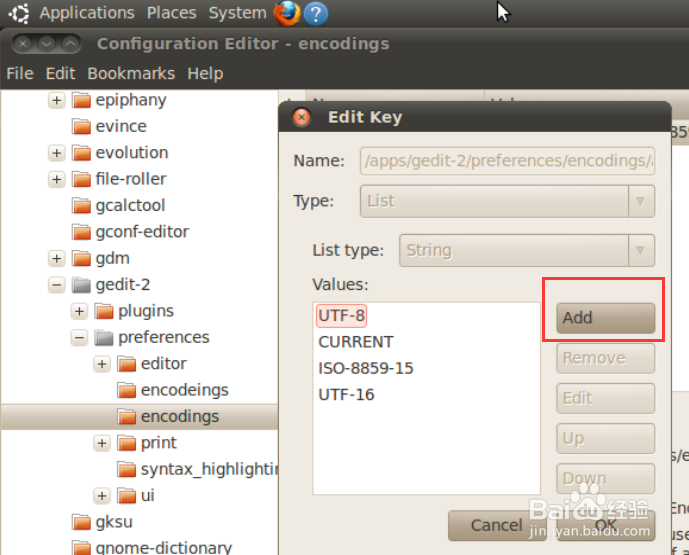Click the Down button

click(606, 479)
